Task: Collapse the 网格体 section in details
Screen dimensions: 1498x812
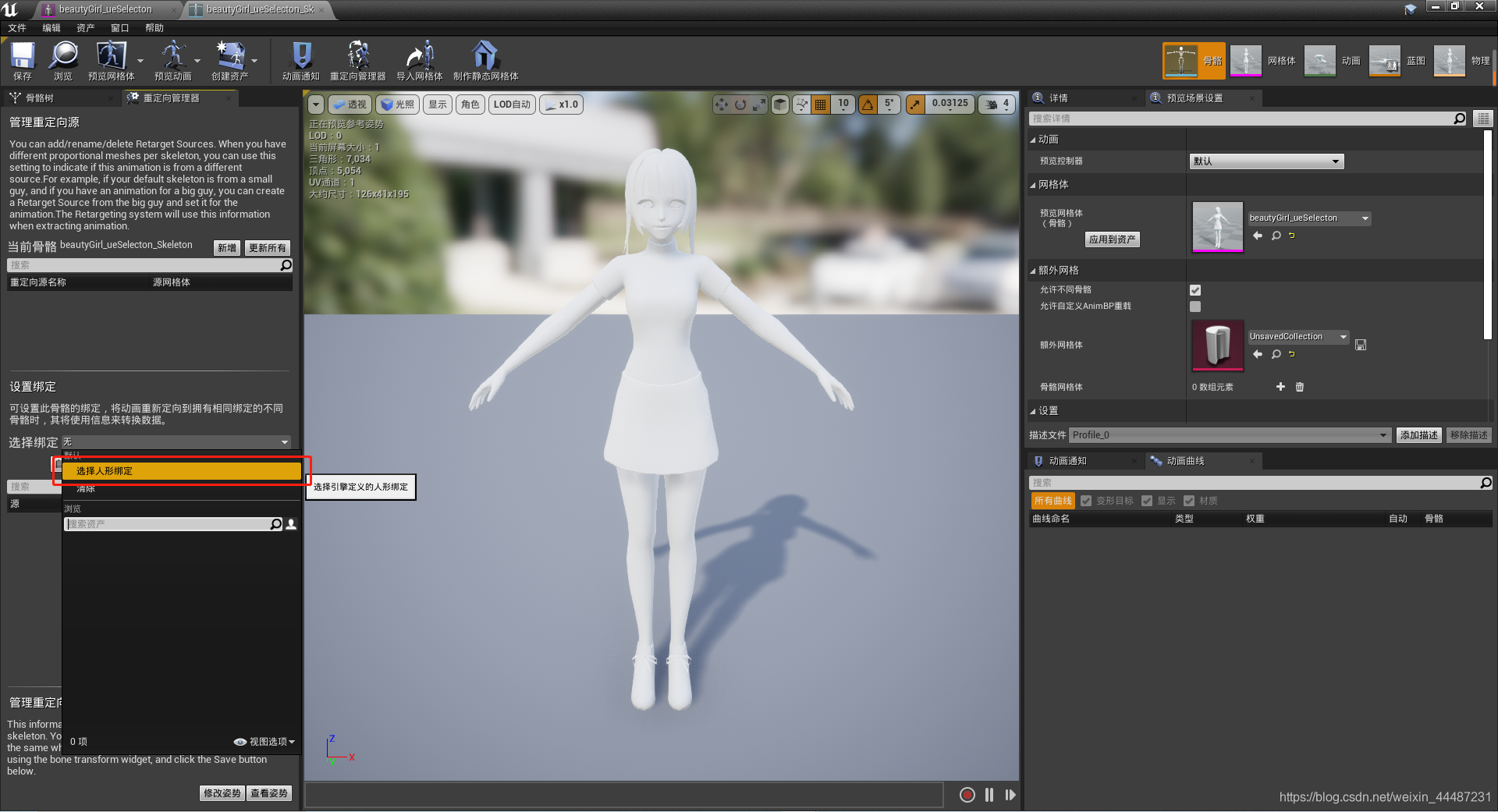Action: click(x=1033, y=186)
